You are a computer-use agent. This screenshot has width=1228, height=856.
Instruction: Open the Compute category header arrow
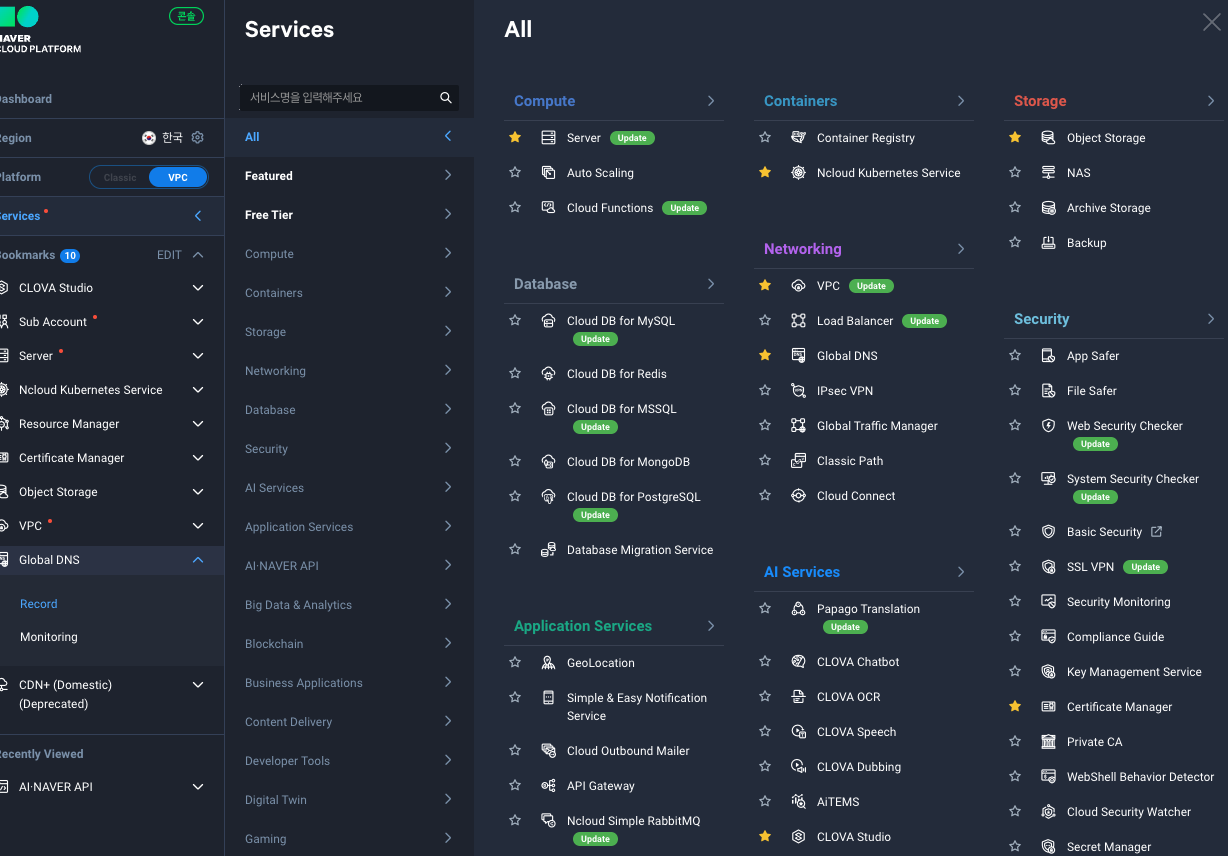click(711, 101)
